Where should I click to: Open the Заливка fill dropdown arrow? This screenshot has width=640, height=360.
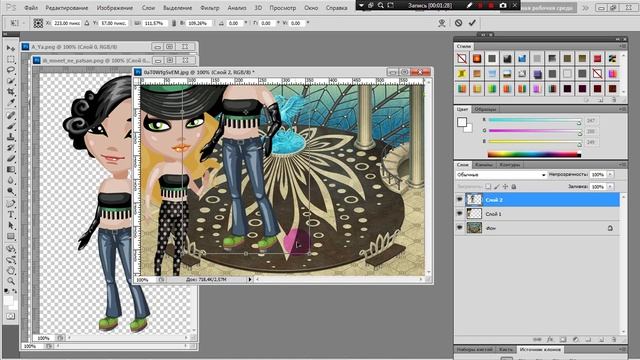(x=611, y=187)
